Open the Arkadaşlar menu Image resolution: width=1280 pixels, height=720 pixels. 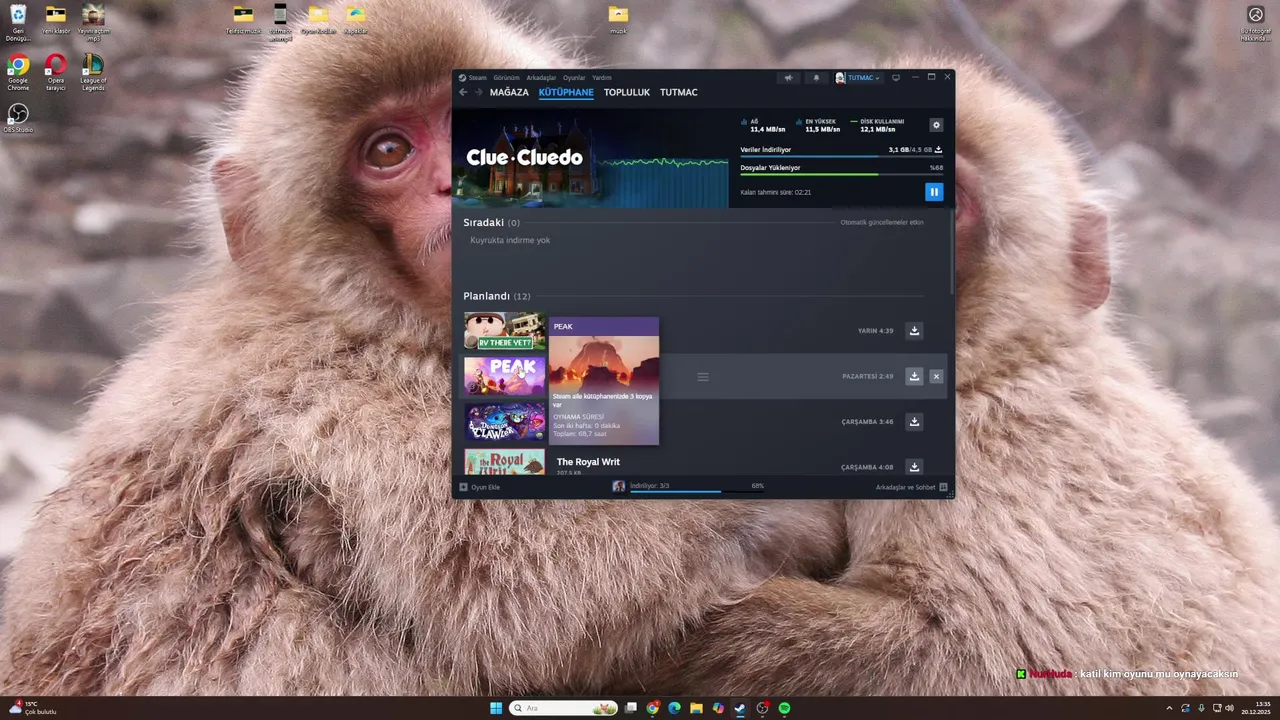(x=541, y=77)
